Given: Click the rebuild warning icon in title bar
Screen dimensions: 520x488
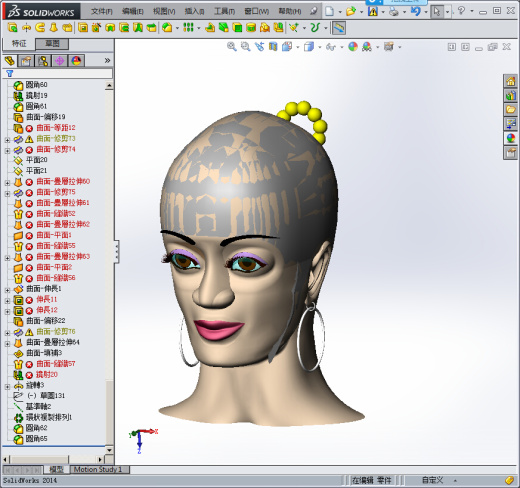Looking at the screenshot, I should [373, 11].
